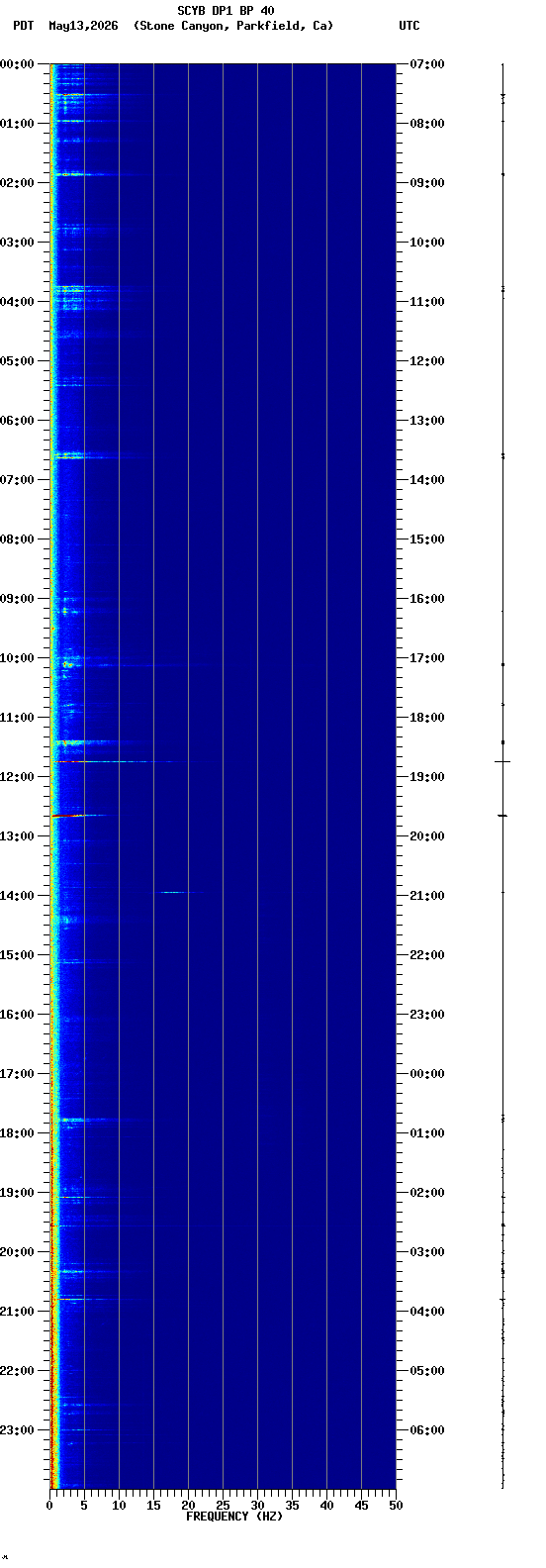Click the UTC time label '00:00'

[427, 1074]
